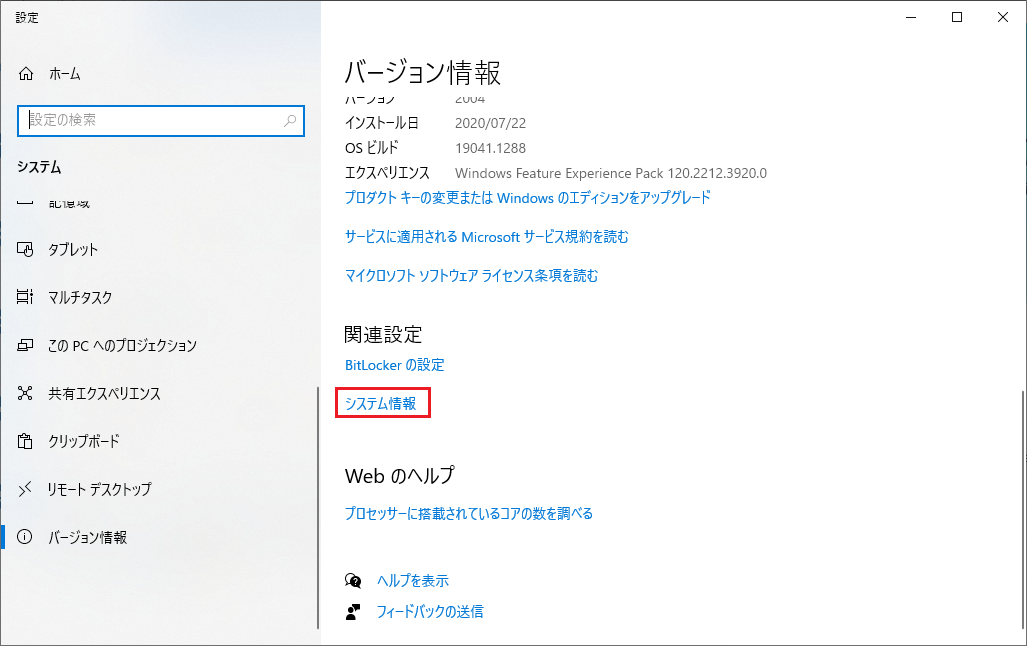
Task: Click the Get help chat icon
Action: 352,581
